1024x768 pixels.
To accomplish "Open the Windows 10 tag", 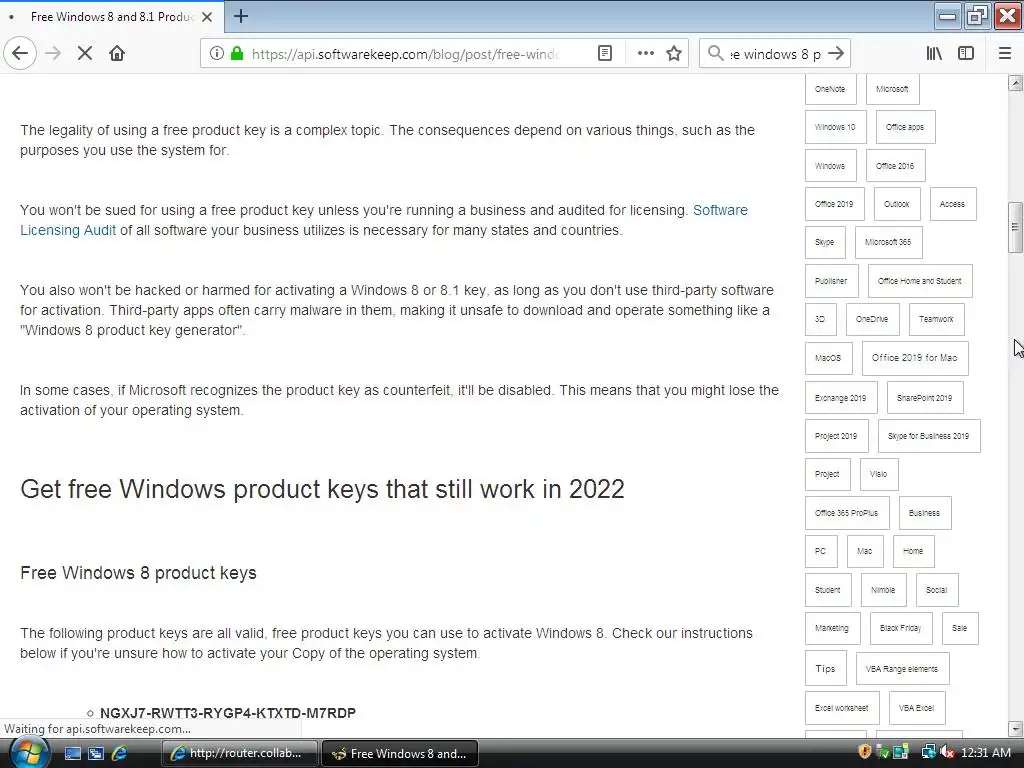I will point(835,127).
